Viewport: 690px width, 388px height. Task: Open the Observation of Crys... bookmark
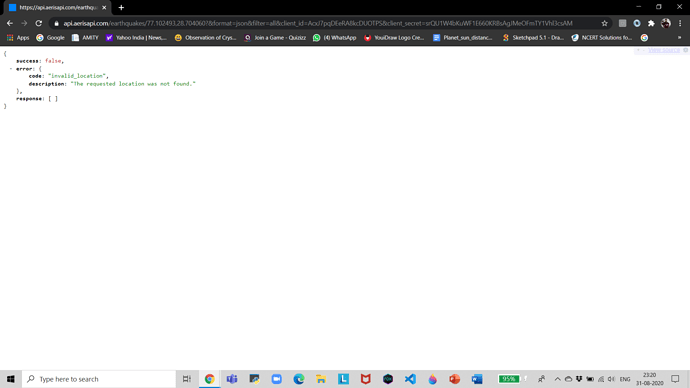coord(206,38)
